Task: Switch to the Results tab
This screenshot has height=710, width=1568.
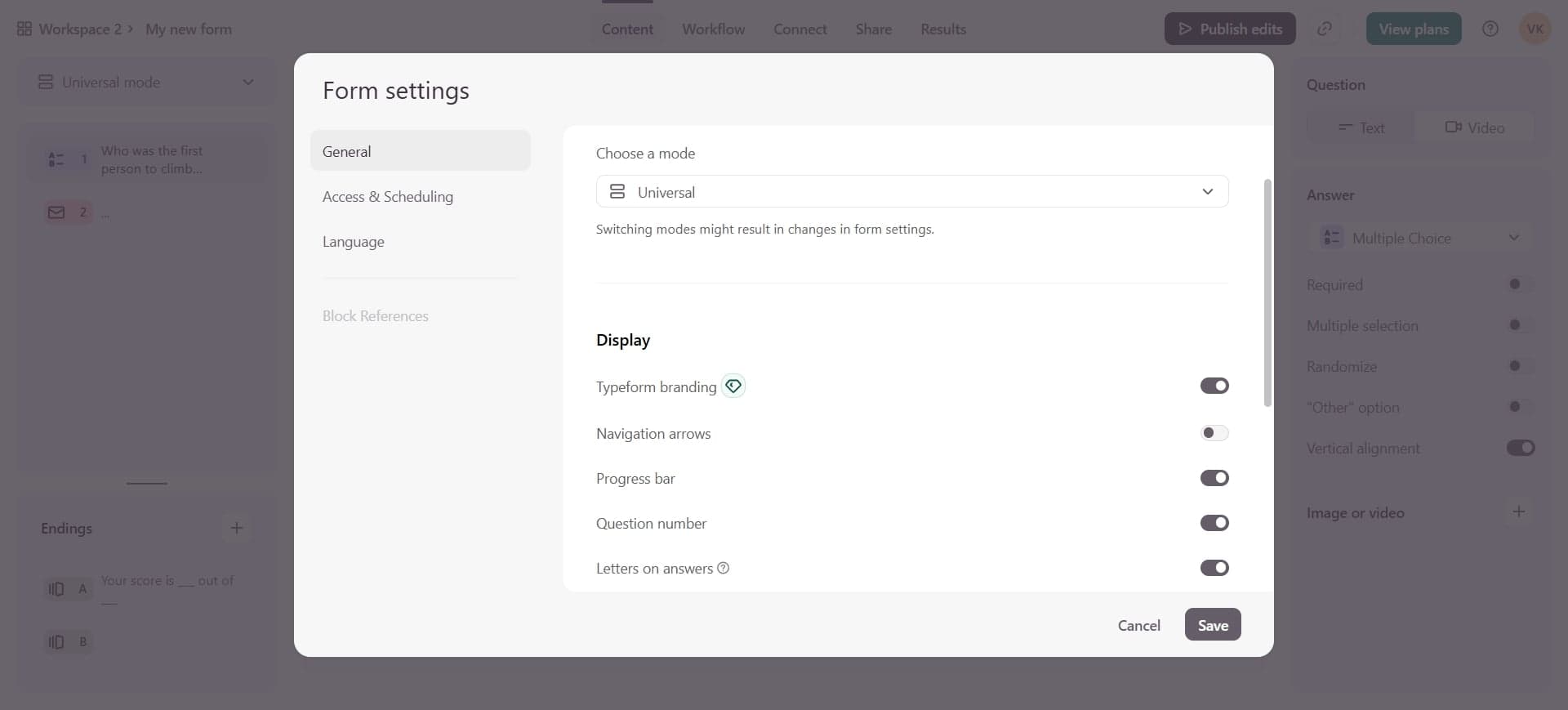Action: pos(943,29)
